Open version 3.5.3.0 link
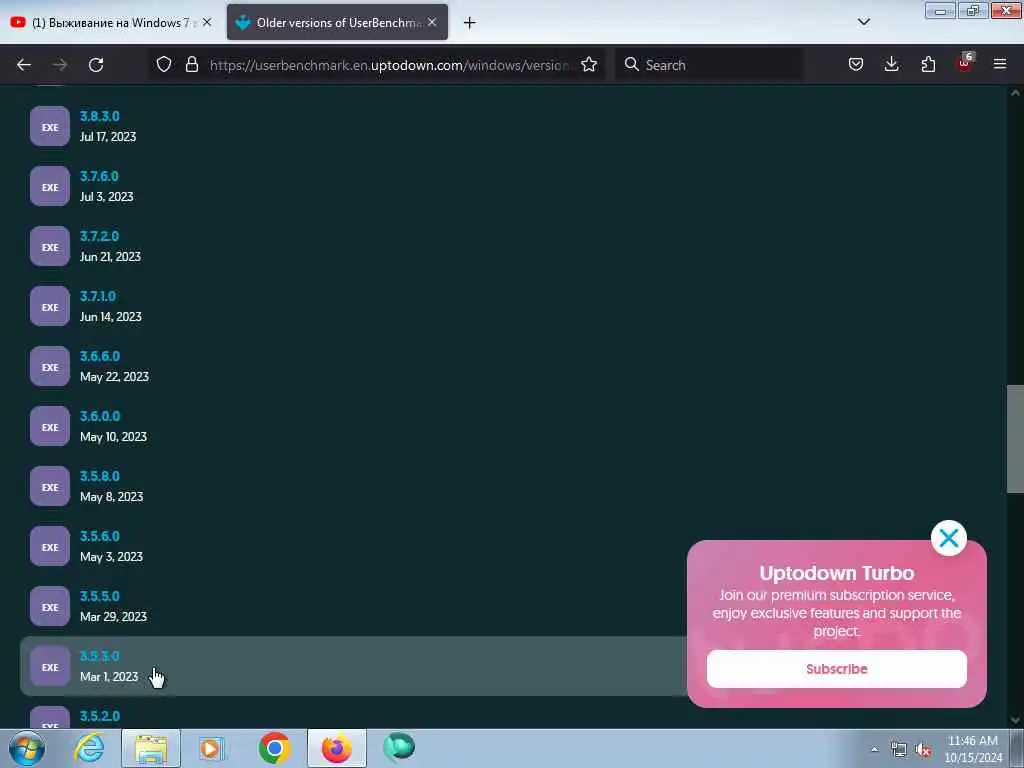Viewport: 1024px width, 768px height. click(100, 657)
